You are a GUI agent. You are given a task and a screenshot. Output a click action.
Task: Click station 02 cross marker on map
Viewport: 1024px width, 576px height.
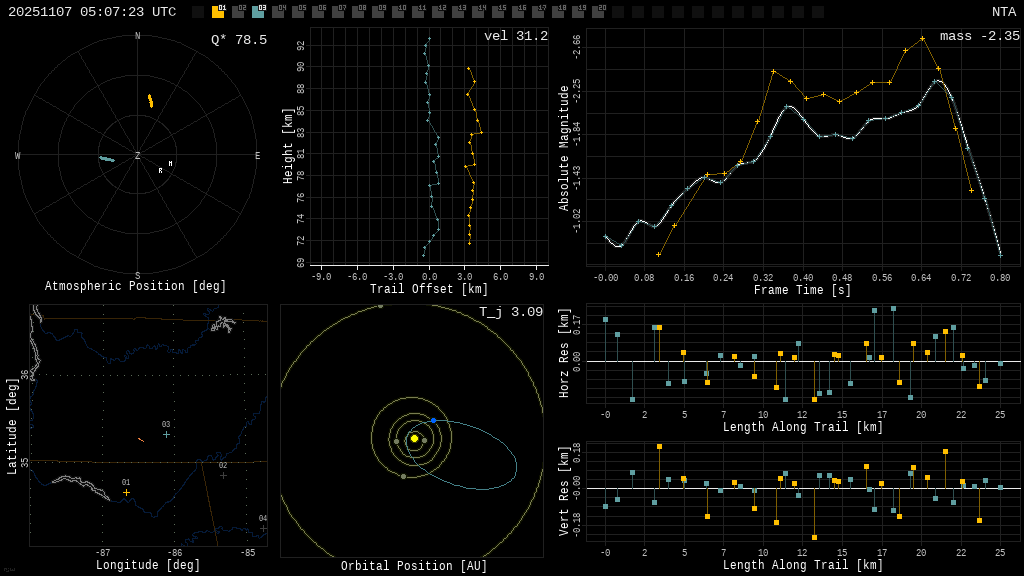tap(223, 475)
